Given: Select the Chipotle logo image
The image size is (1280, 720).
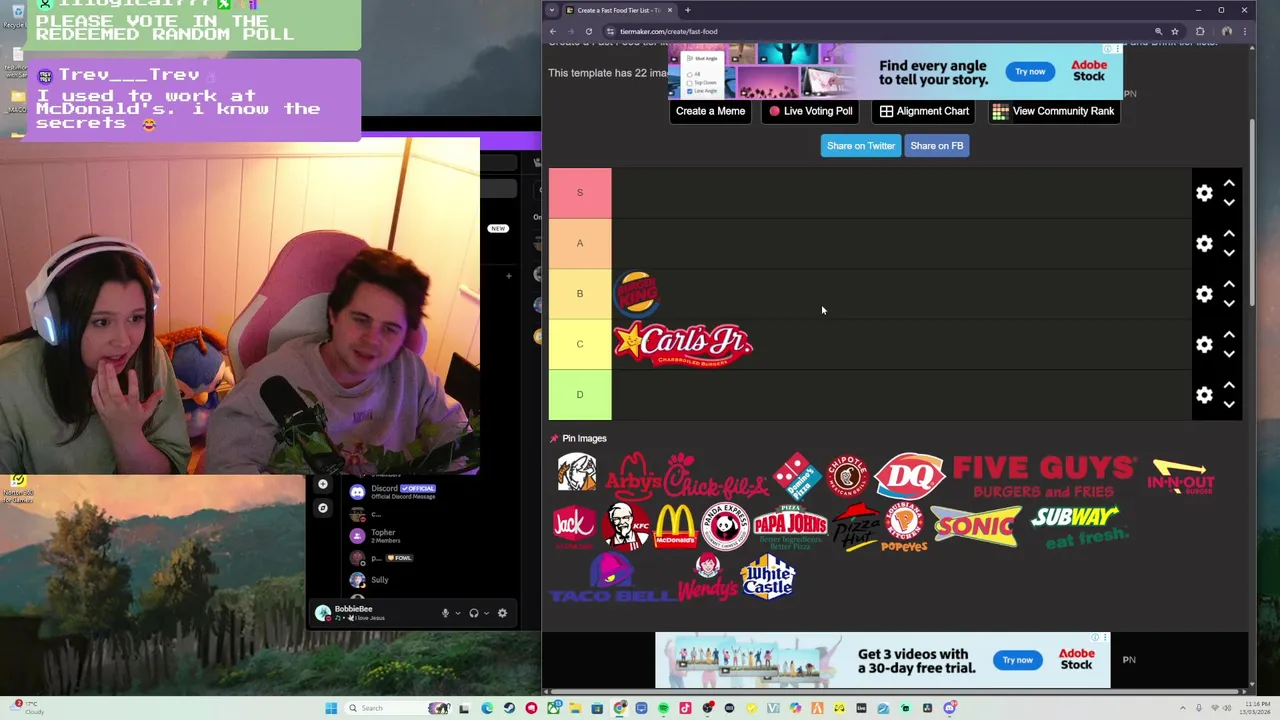Looking at the screenshot, I should pyautogui.click(x=847, y=475).
